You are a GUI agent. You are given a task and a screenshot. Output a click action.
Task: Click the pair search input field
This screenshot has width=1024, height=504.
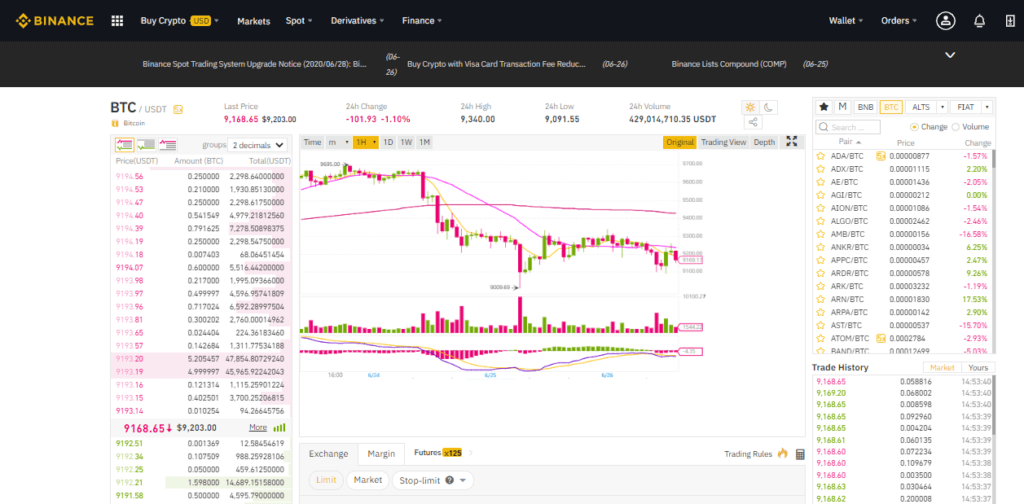(x=848, y=127)
